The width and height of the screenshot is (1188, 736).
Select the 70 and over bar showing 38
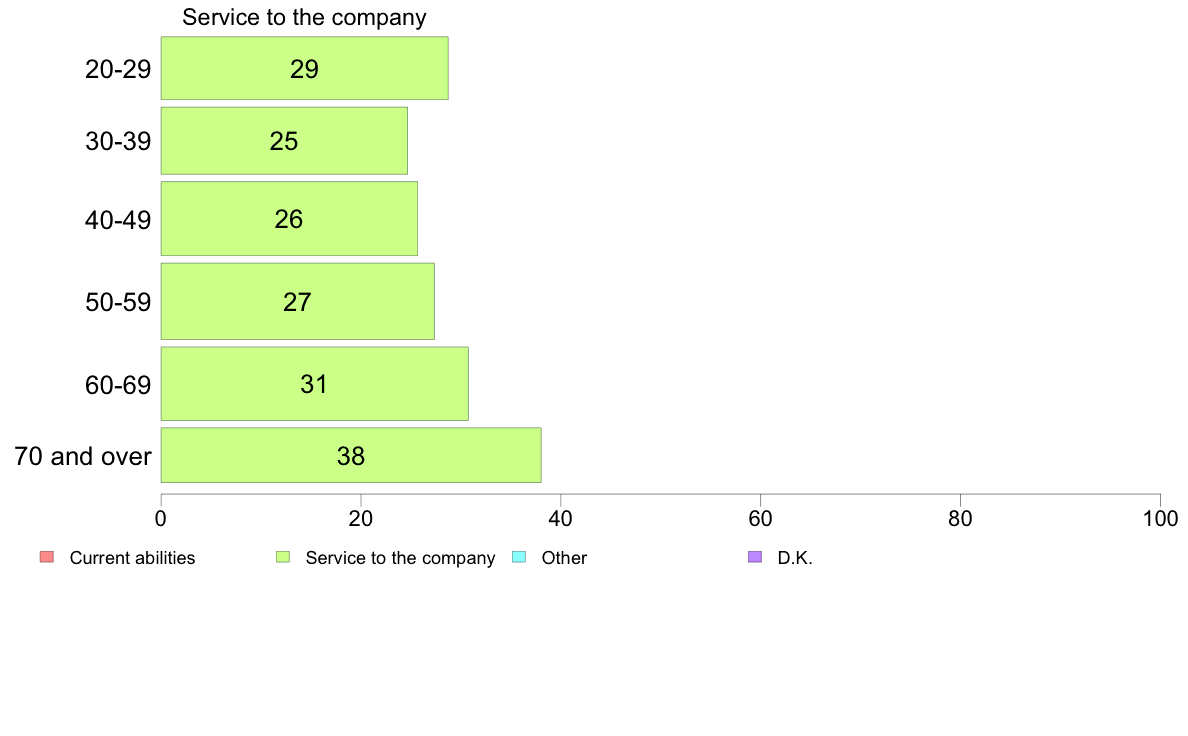351,455
